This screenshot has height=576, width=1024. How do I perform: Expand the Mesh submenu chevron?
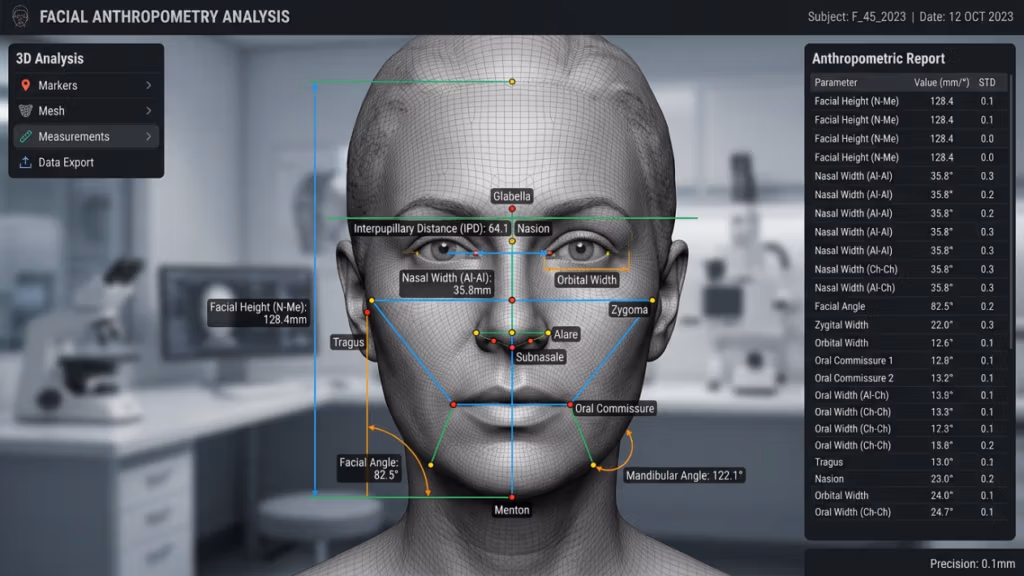tap(149, 111)
